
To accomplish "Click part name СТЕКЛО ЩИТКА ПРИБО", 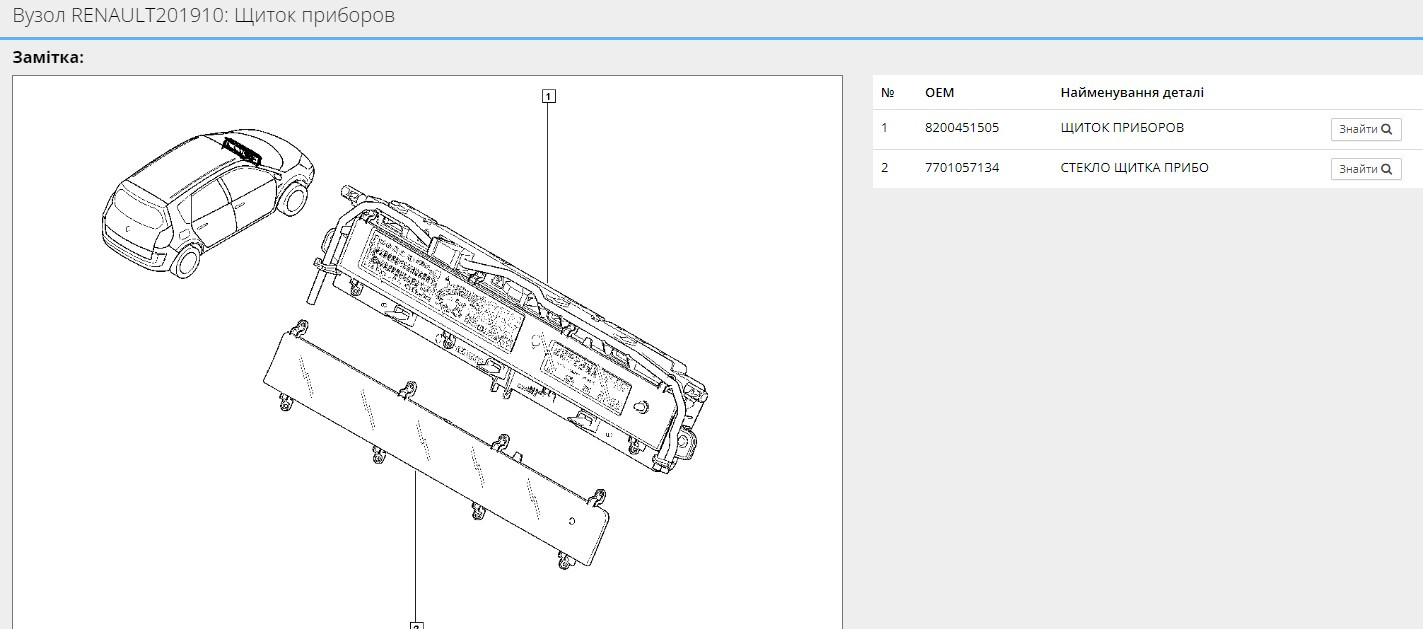I will pyautogui.click(x=1134, y=168).
